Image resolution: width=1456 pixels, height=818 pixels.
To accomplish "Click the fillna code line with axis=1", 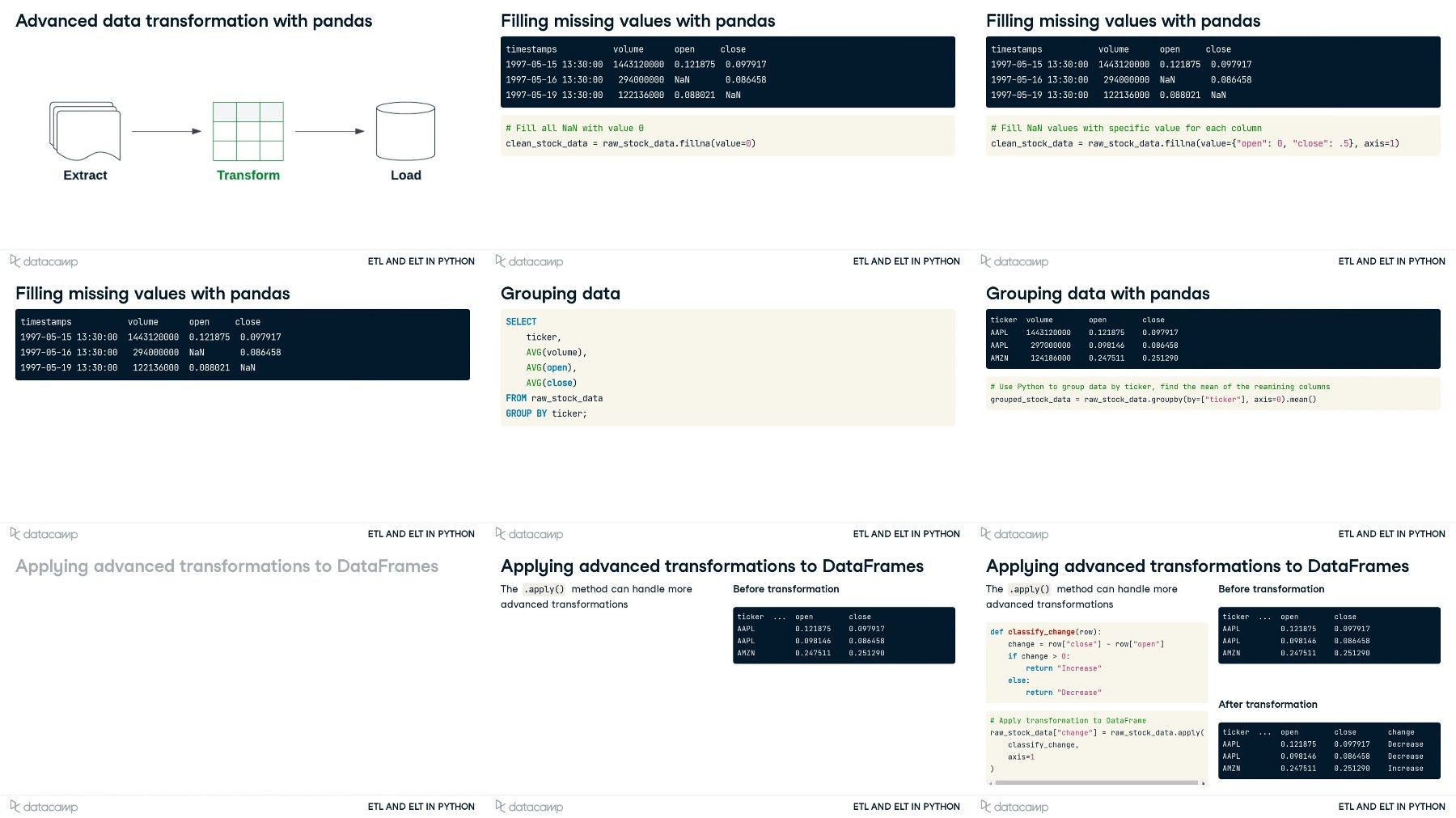I will pyautogui.click(x=1195, y=144).
